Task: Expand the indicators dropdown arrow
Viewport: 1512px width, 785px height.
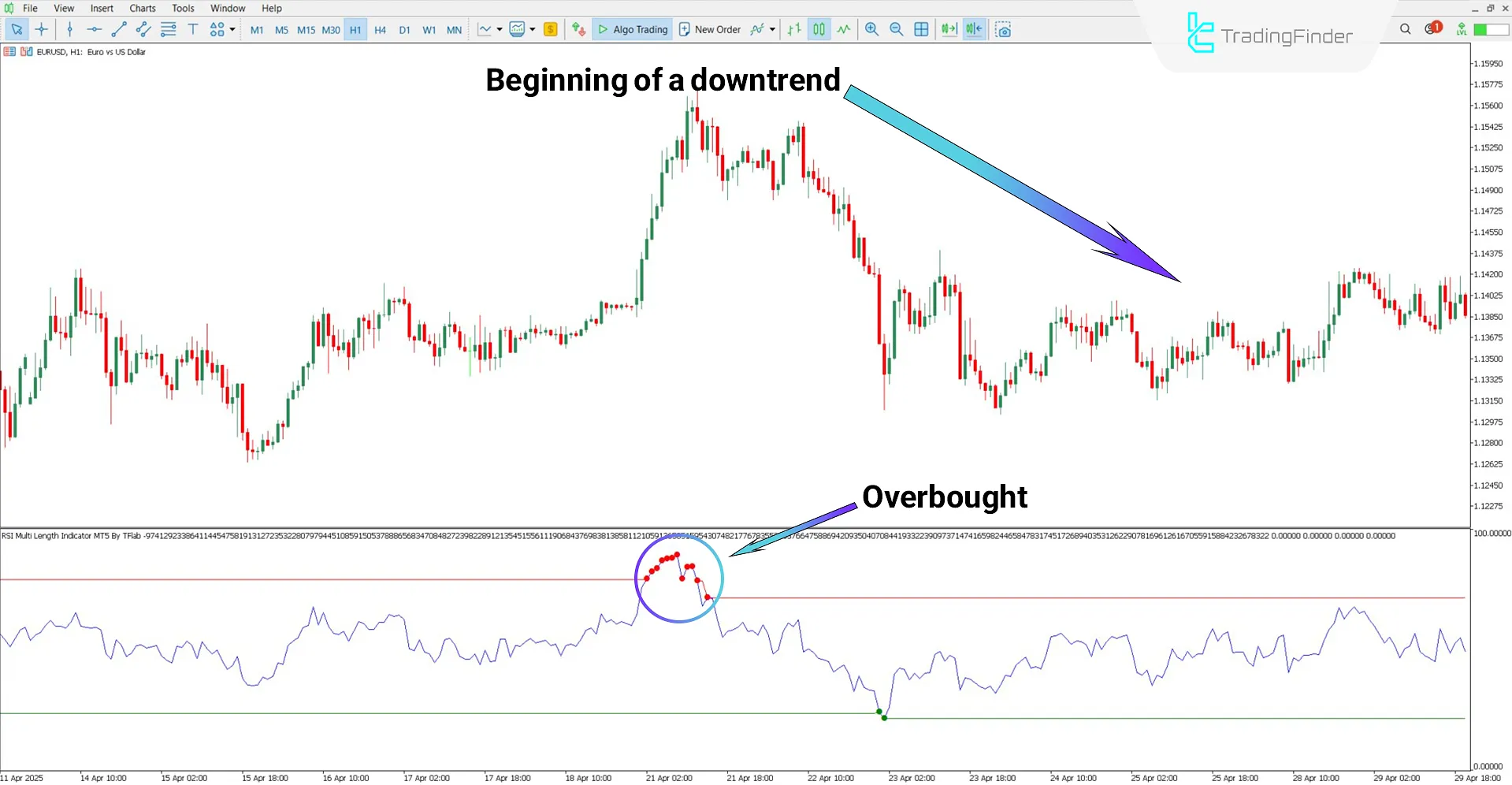Action: 533,29
